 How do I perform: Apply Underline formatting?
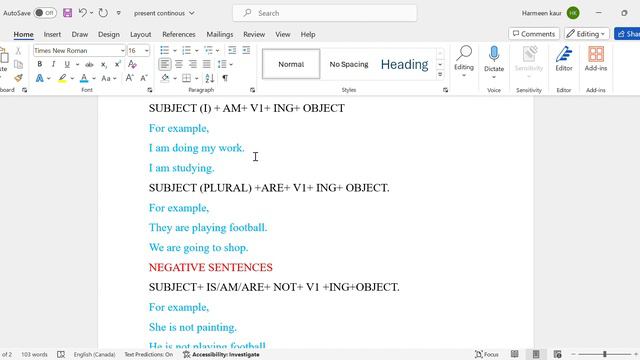[67, 64]
